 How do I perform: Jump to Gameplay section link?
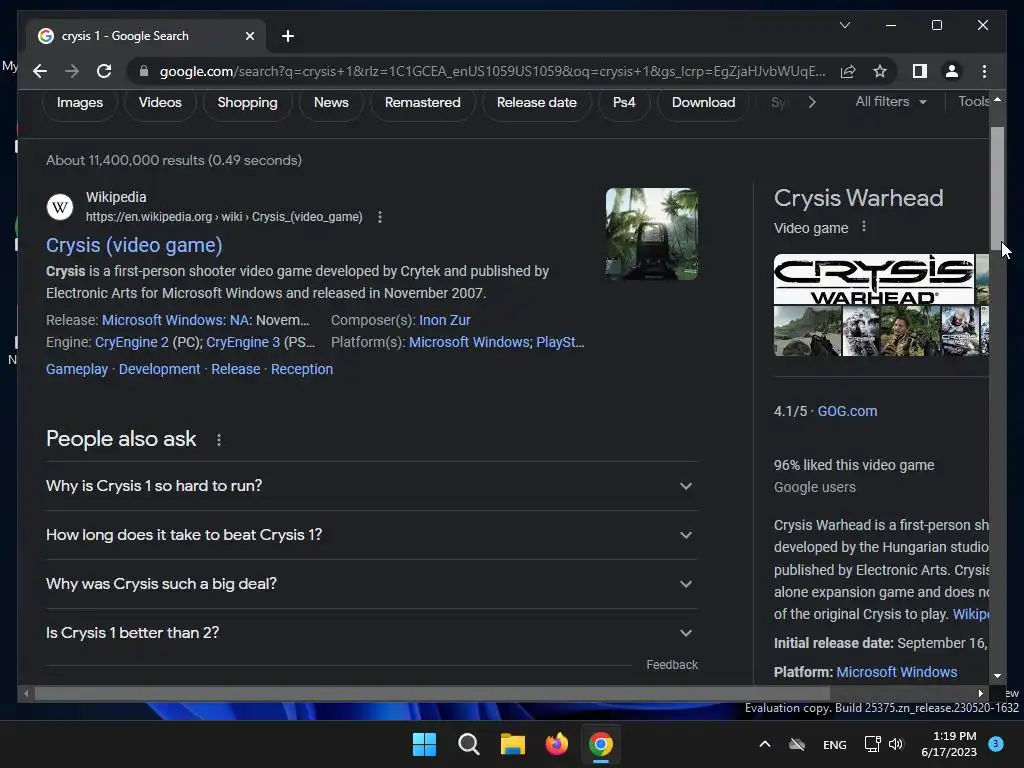[77, 369]
